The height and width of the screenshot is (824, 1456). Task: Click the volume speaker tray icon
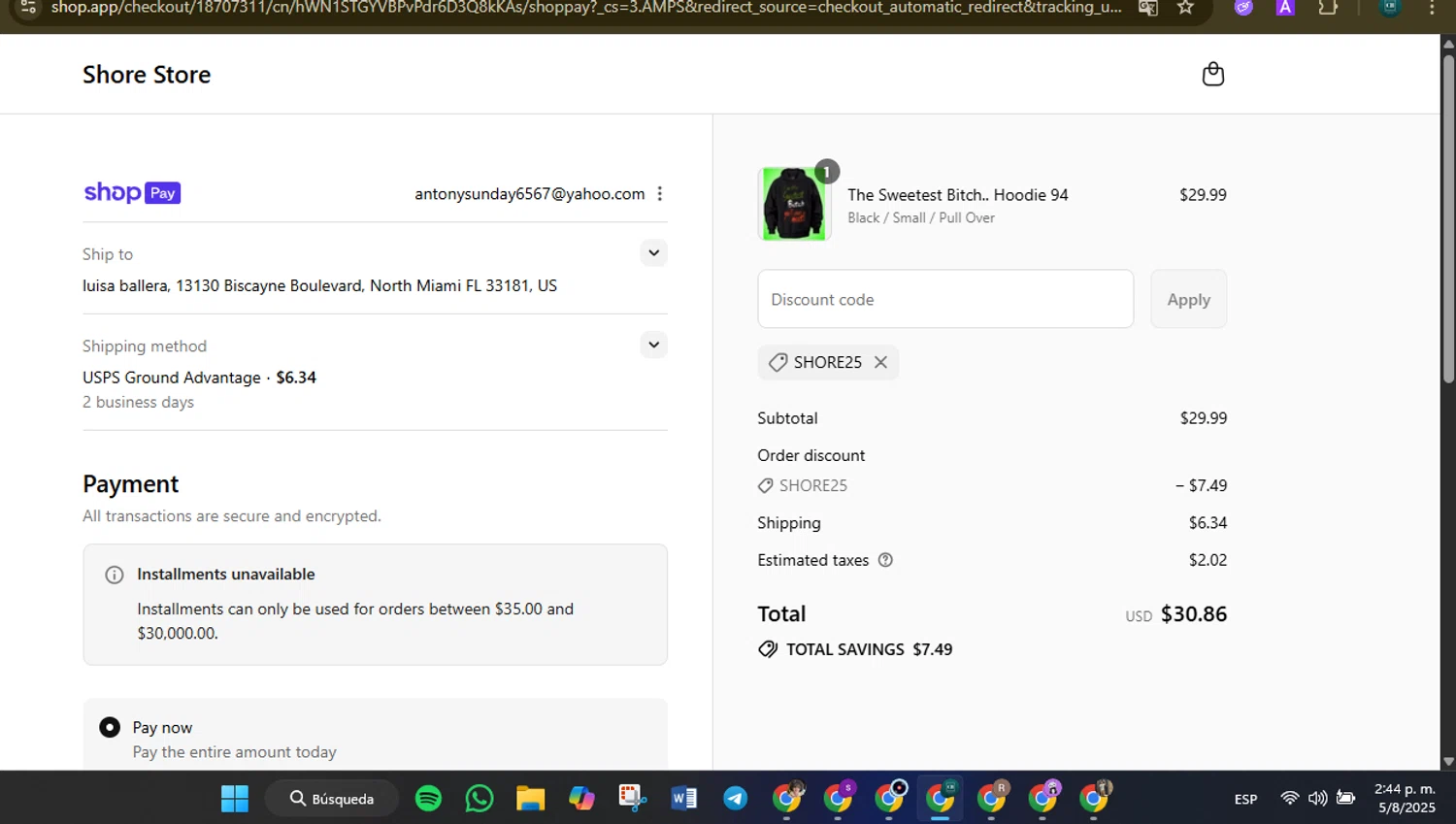(x=1317, y=799)
